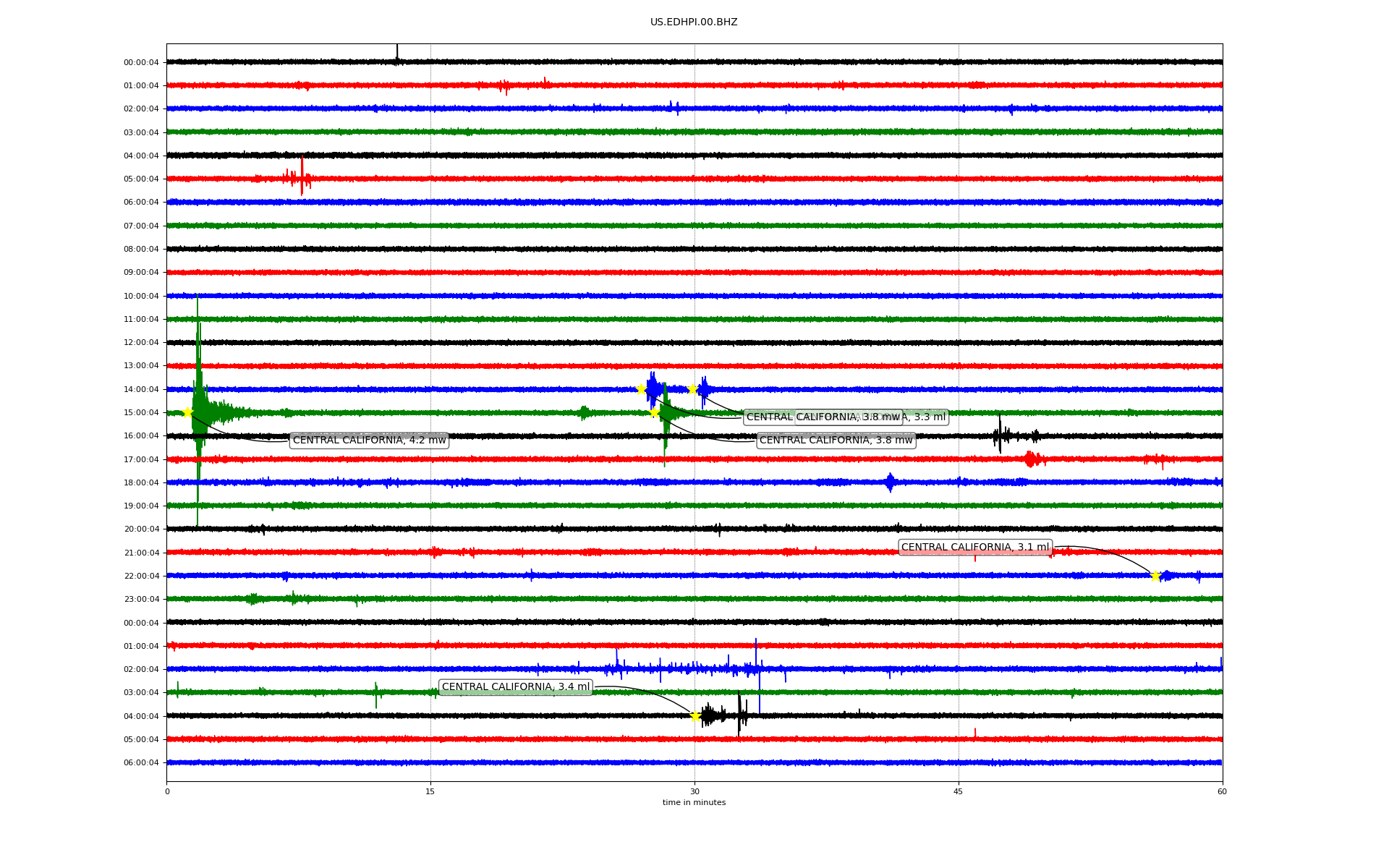This screenshot has width=1389, height=868.
Task: Click the 3.3 ml annotation label
Action: 928,417
